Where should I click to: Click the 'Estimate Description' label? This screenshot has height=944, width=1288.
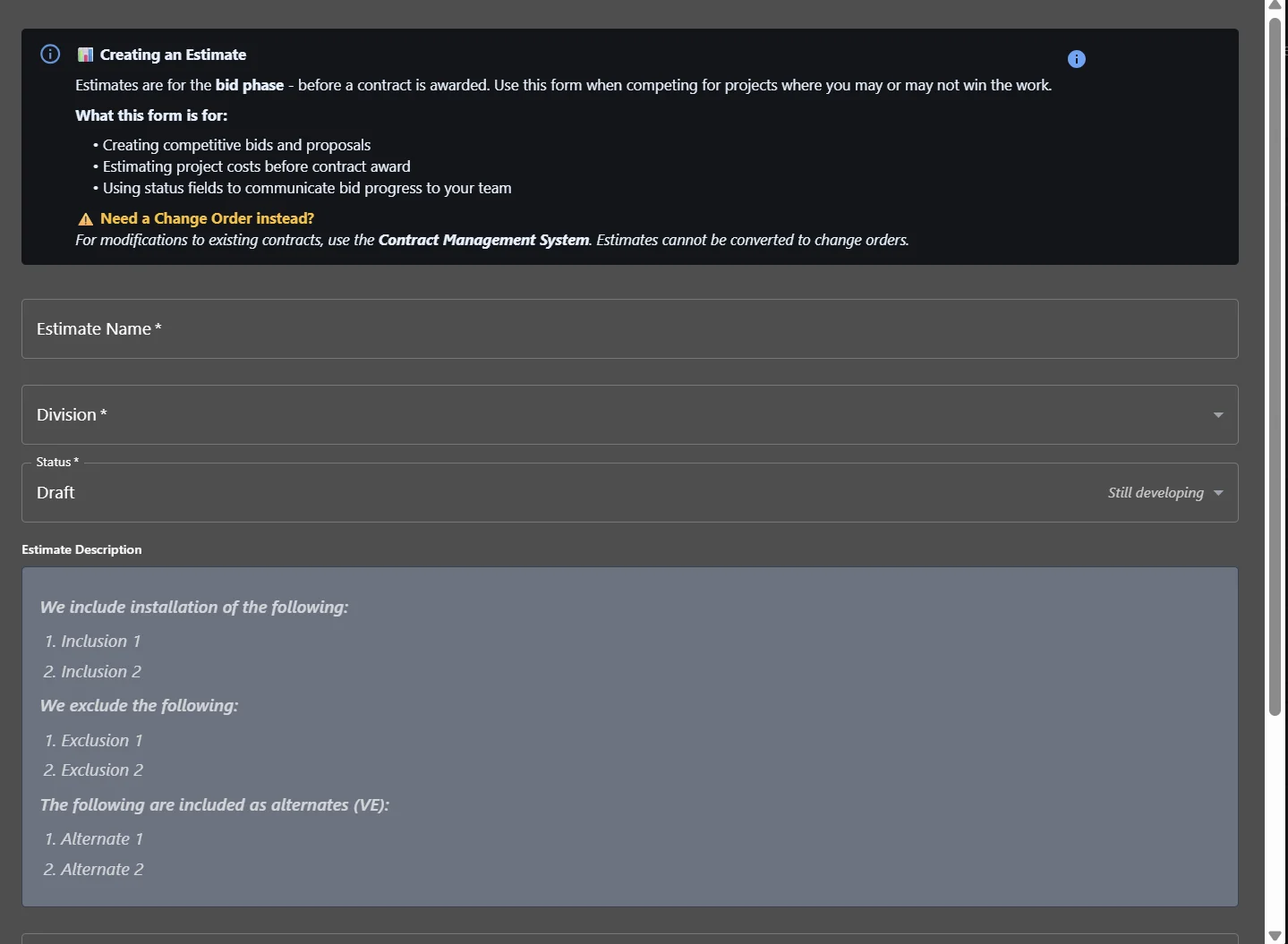click(x=81, y=549)
